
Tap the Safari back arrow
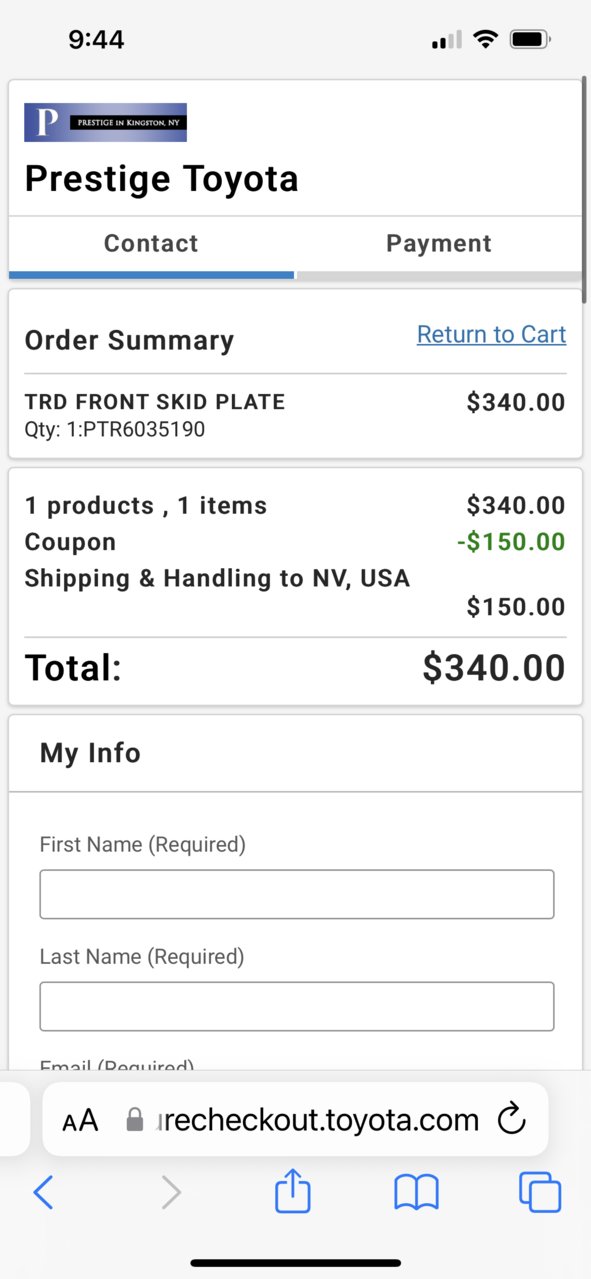point(43,1192)
